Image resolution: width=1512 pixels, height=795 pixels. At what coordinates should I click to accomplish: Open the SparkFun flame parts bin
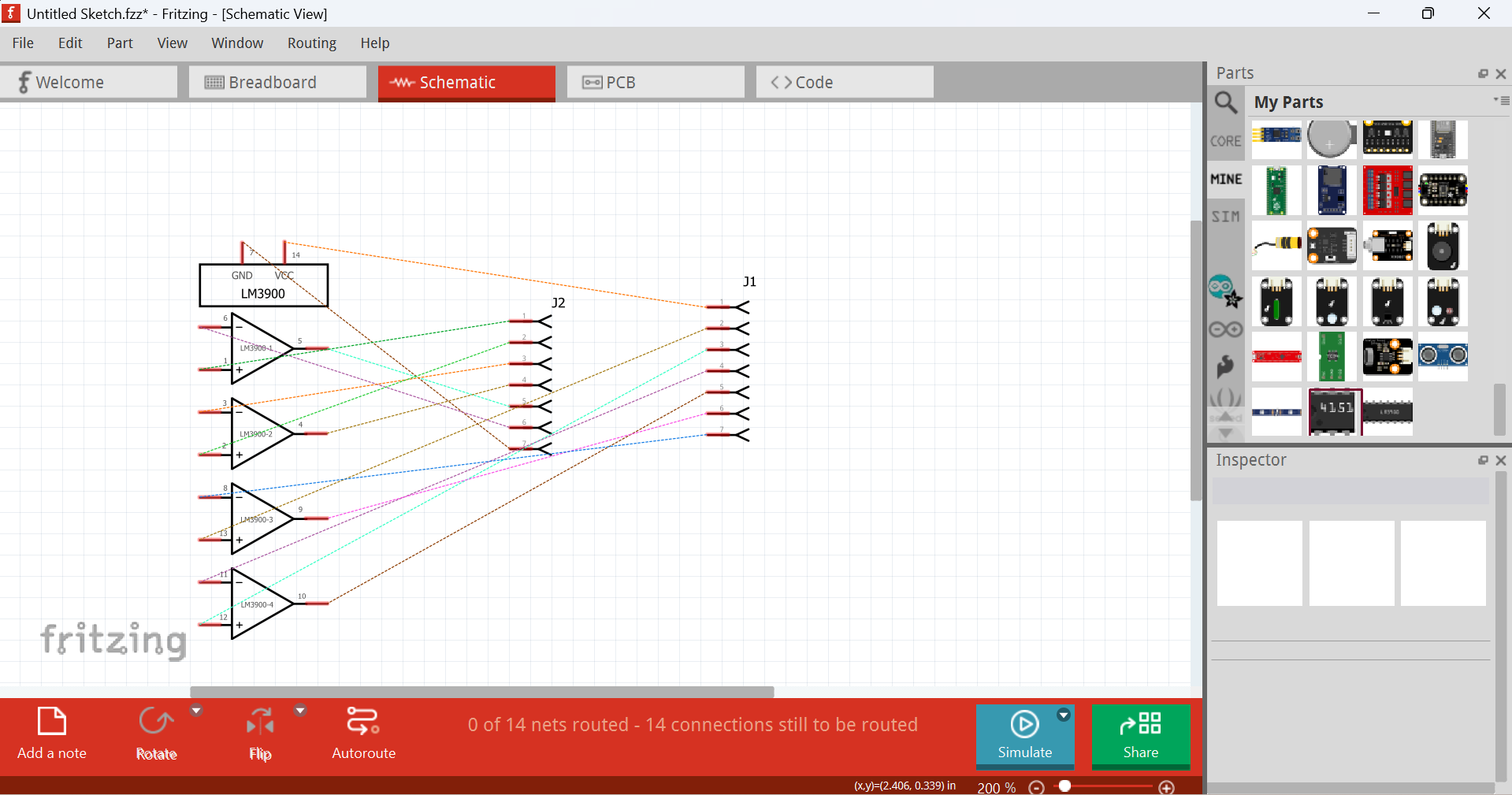tap(1225, 366)
